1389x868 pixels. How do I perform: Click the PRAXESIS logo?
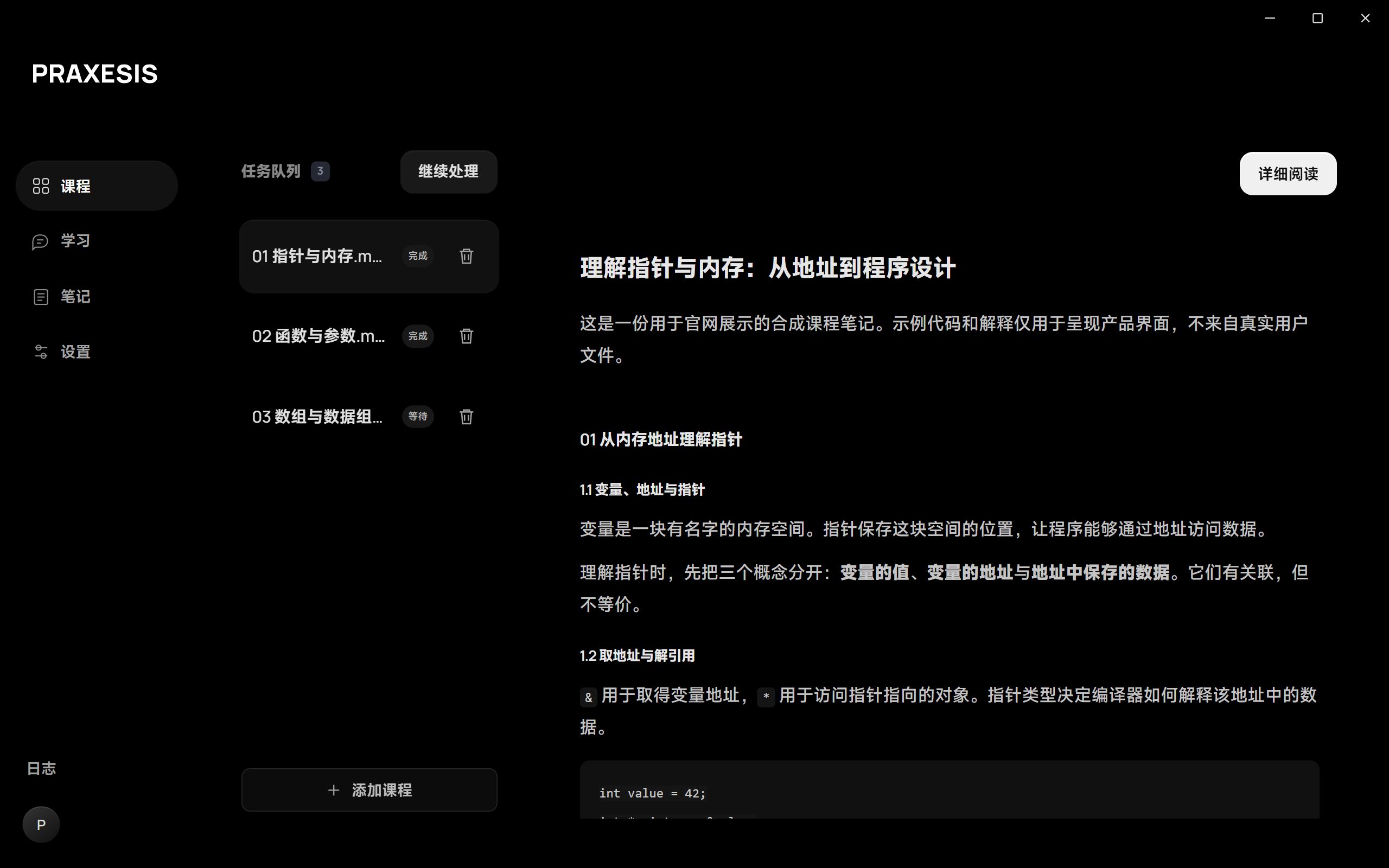point(95,74)
